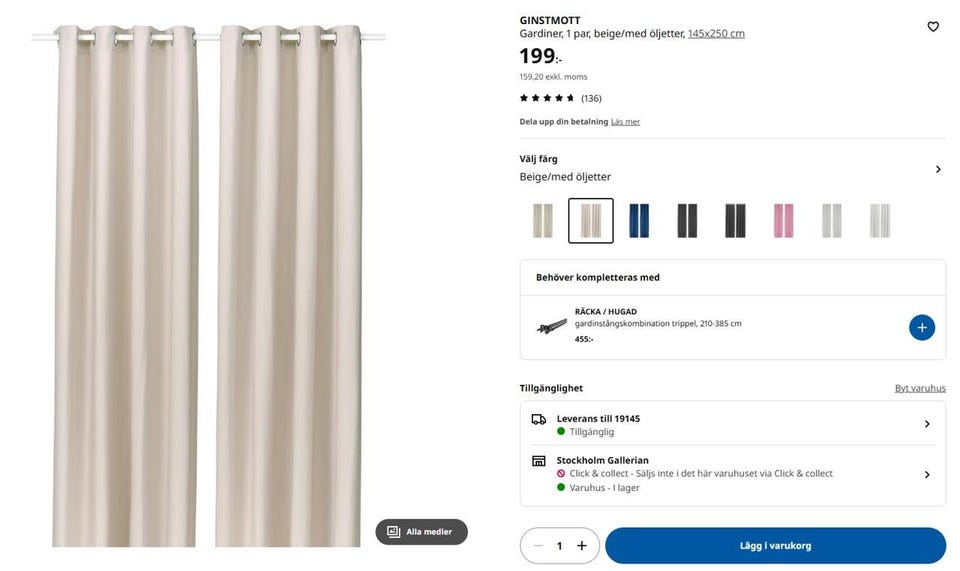Click the Läs mer payment link
The height and width of the screenshot is (571, 960).
coord(625,122)
